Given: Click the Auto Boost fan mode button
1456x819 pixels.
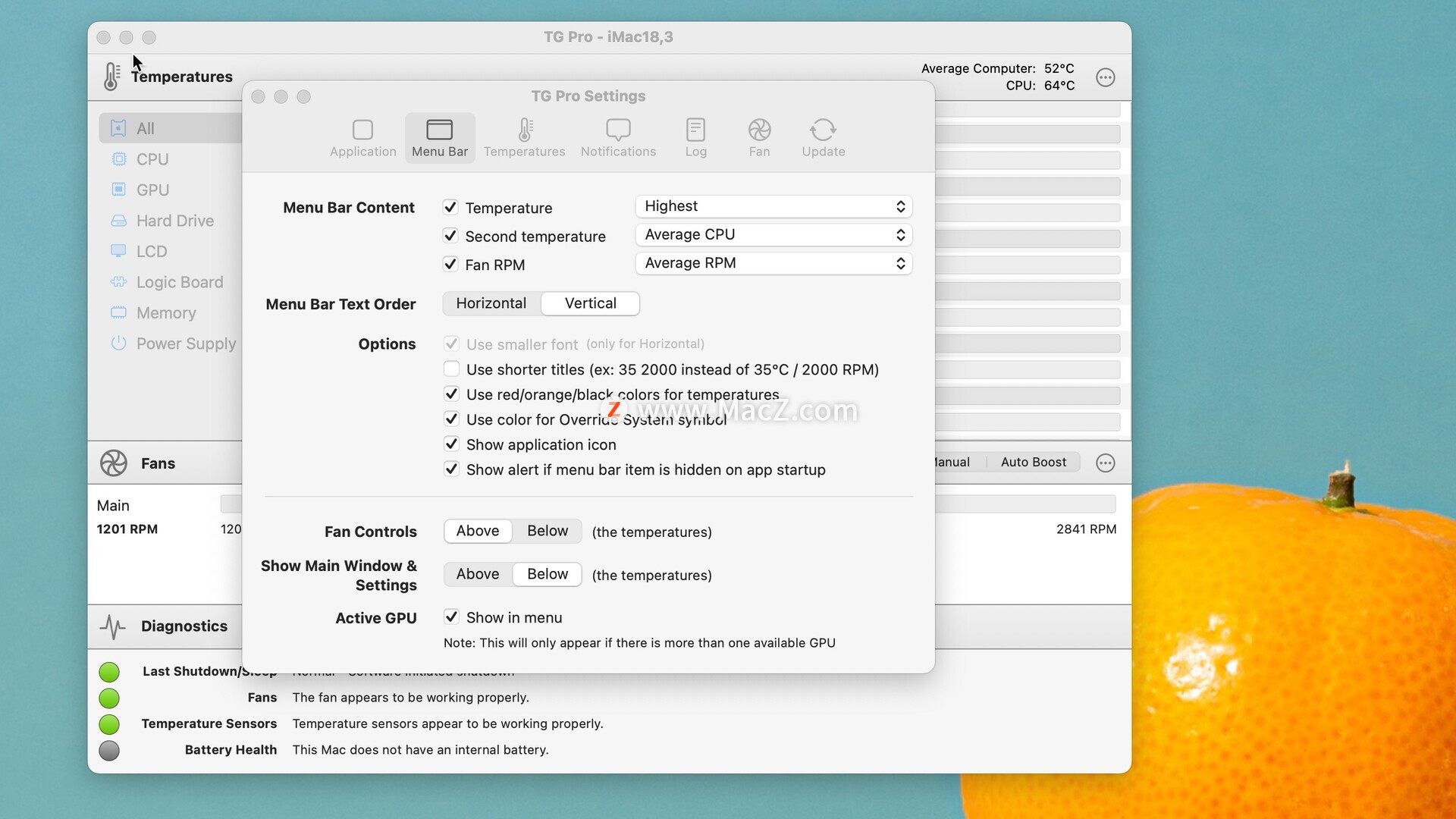Looking at the screenshot, I should (1033, 462).
